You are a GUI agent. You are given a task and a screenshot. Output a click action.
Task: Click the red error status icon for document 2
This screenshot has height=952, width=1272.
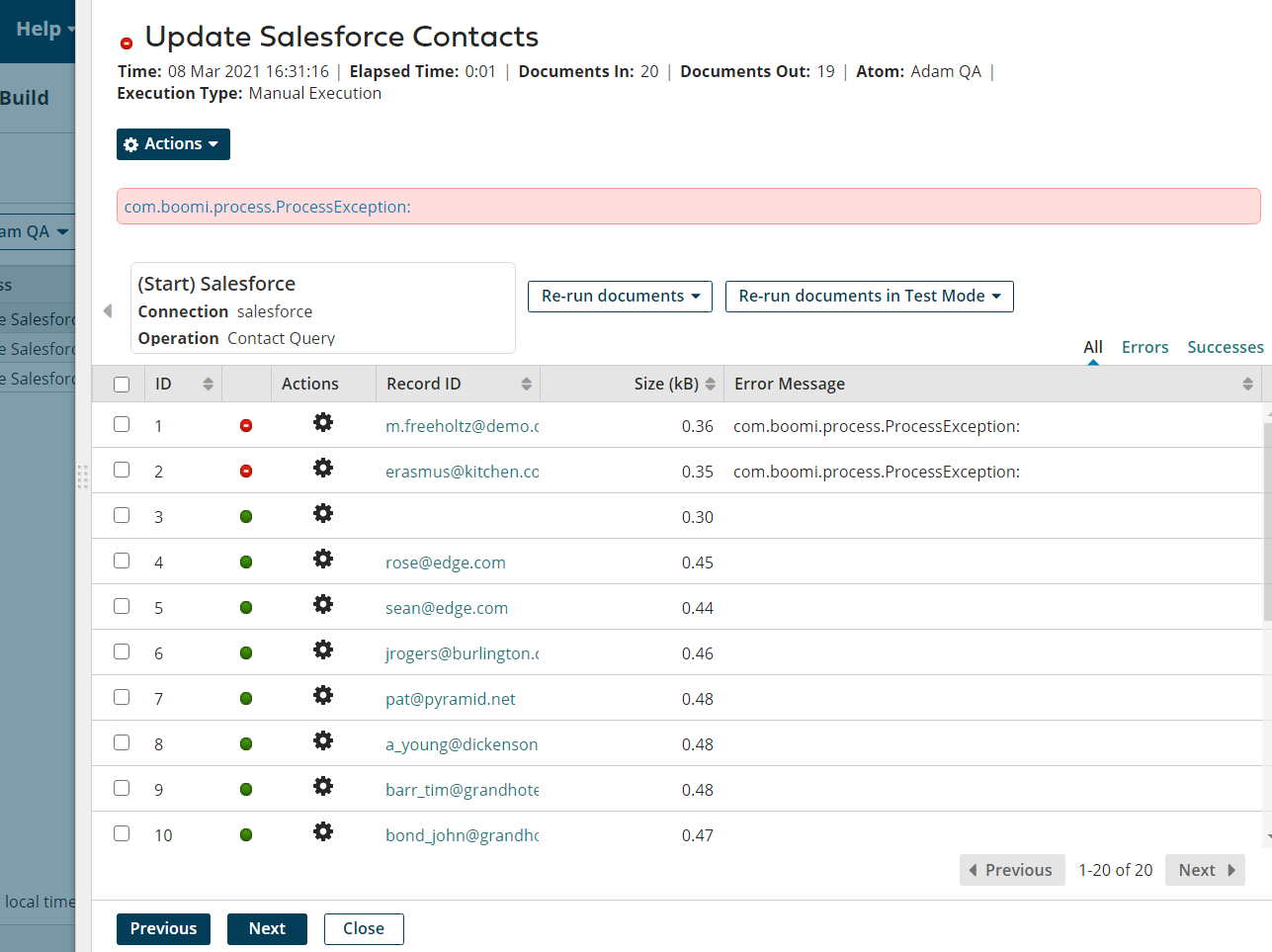click(x=246, y=472)
